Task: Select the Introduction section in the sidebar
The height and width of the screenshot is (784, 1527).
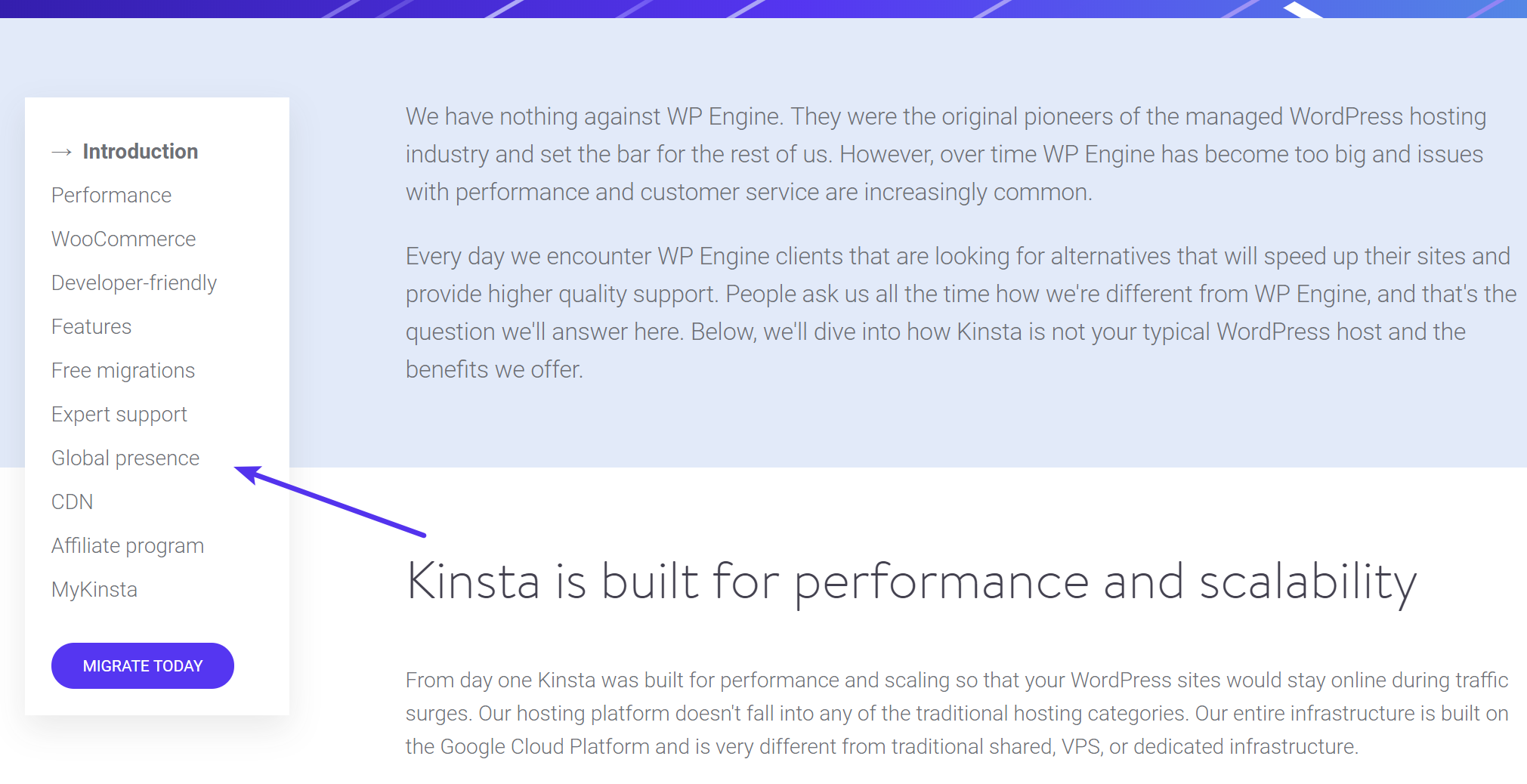Action: pyautogui.click(x=140, y=151)
